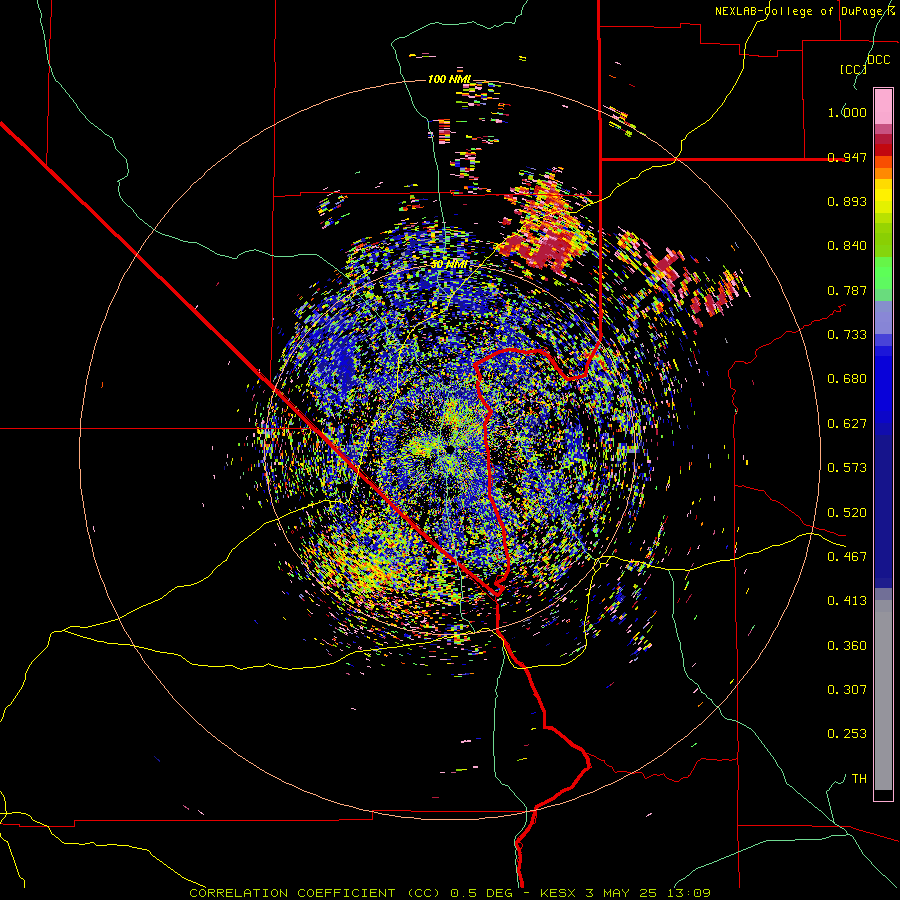900x900 pixels.
Task: Click the 0.413 scale value
Action: click(x=847, y=601)
